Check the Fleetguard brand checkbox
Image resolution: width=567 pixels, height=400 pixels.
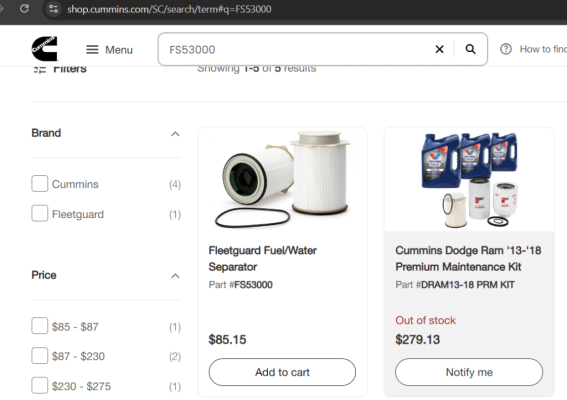[40, 213]
